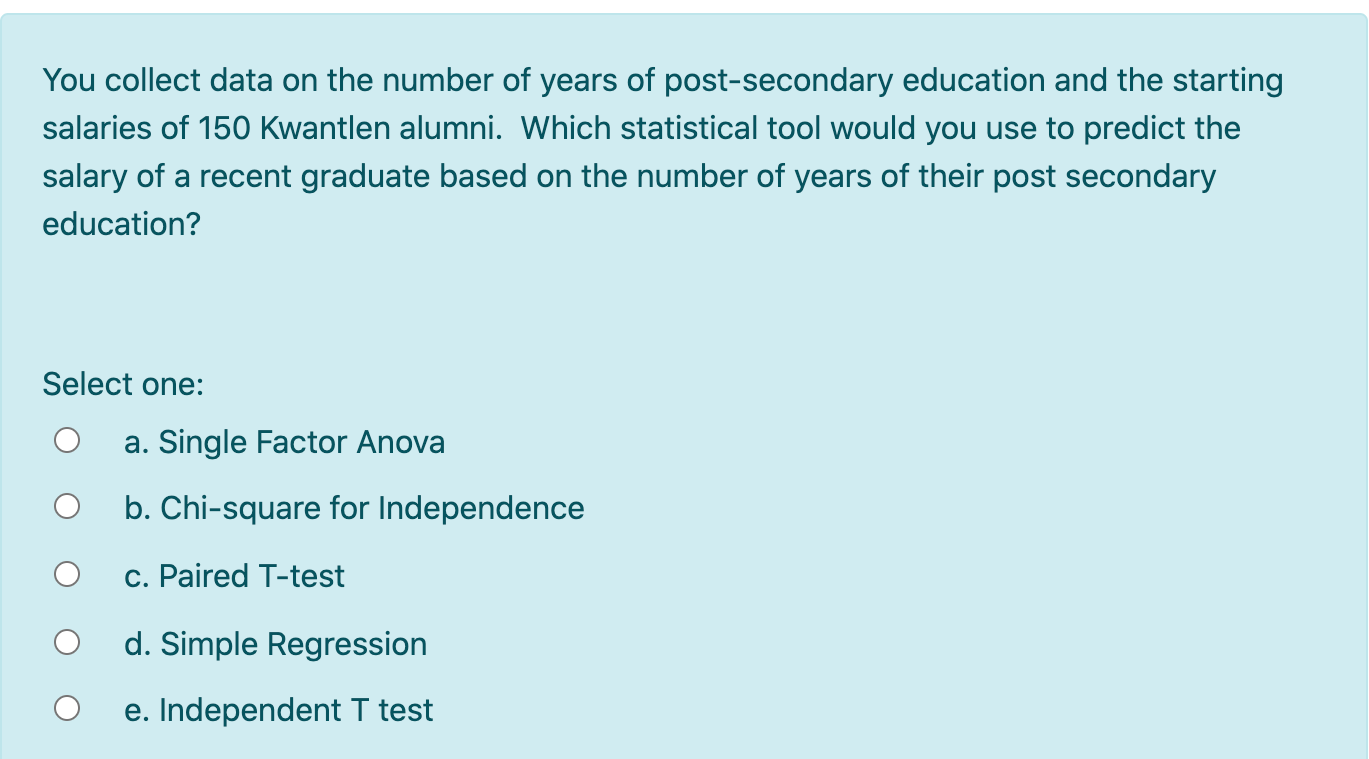Click the 'a. Single Factor Anova' label

[284, 442]
